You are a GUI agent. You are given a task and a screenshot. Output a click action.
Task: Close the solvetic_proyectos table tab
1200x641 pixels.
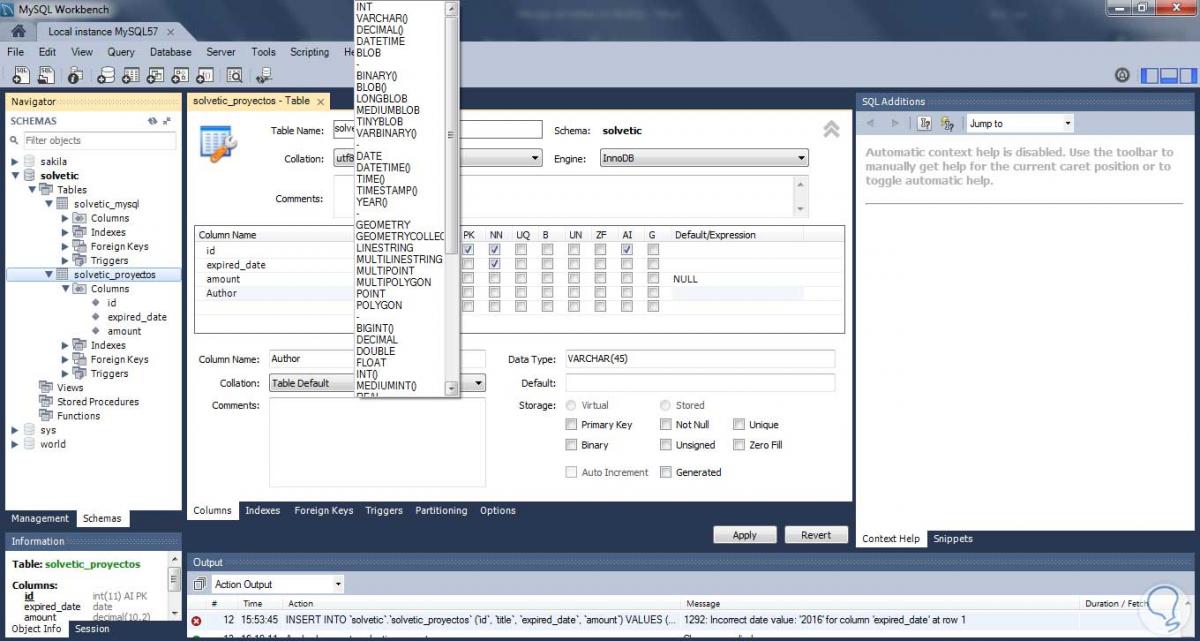[x=321, y=101]
